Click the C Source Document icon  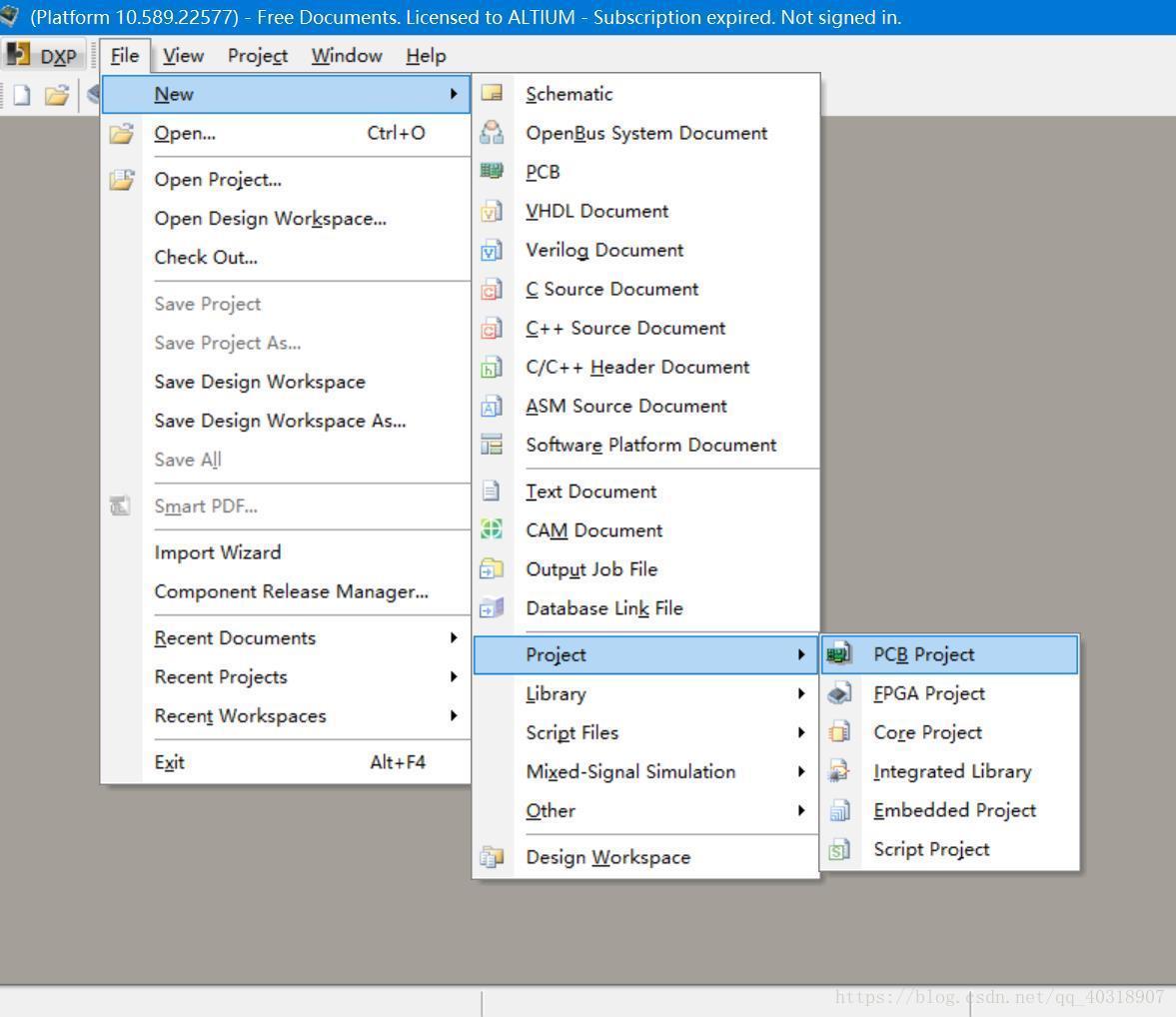[492, 289]
